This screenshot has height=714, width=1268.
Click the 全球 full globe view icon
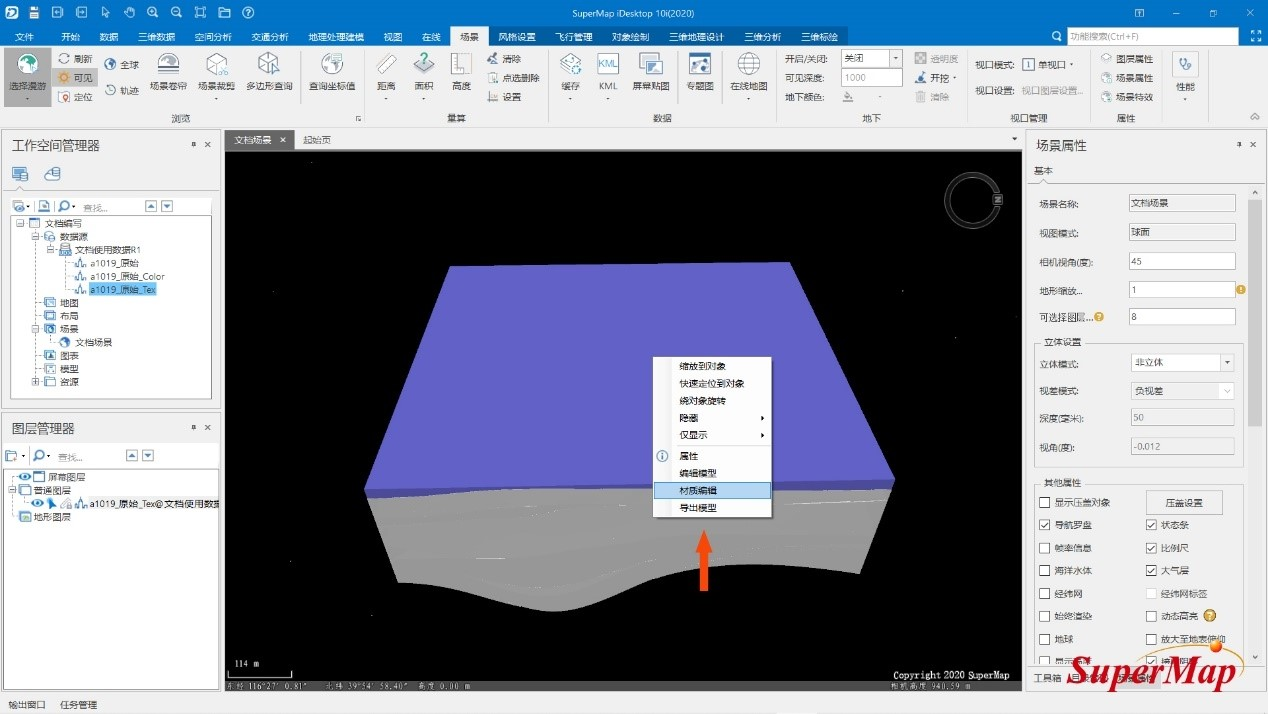pyautogui.click(x=122, y=64)
